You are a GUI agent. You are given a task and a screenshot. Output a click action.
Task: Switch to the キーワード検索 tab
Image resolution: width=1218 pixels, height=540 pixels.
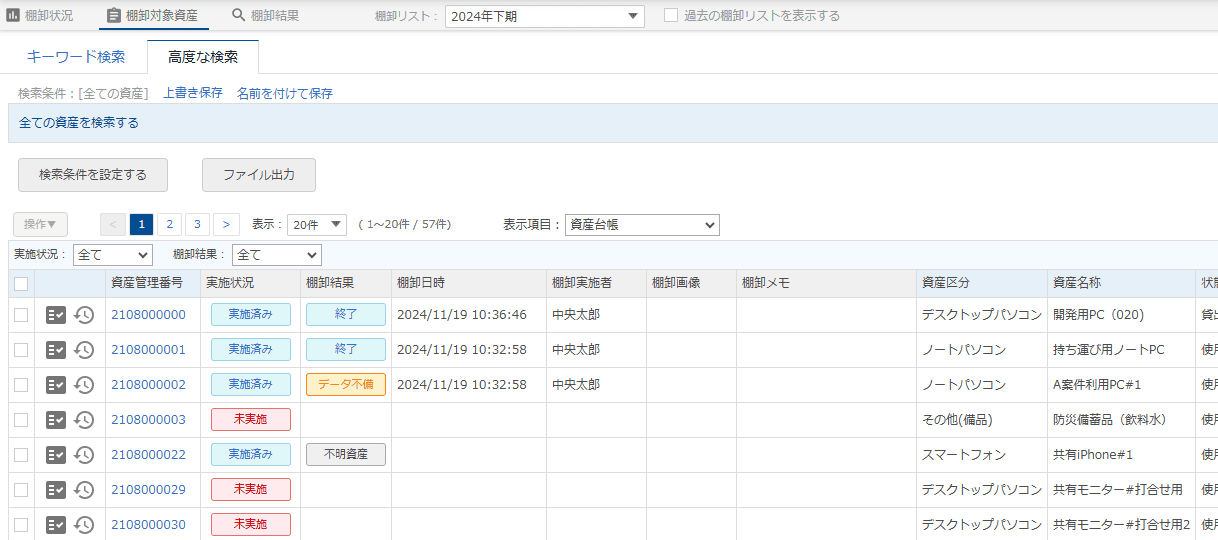76,57
